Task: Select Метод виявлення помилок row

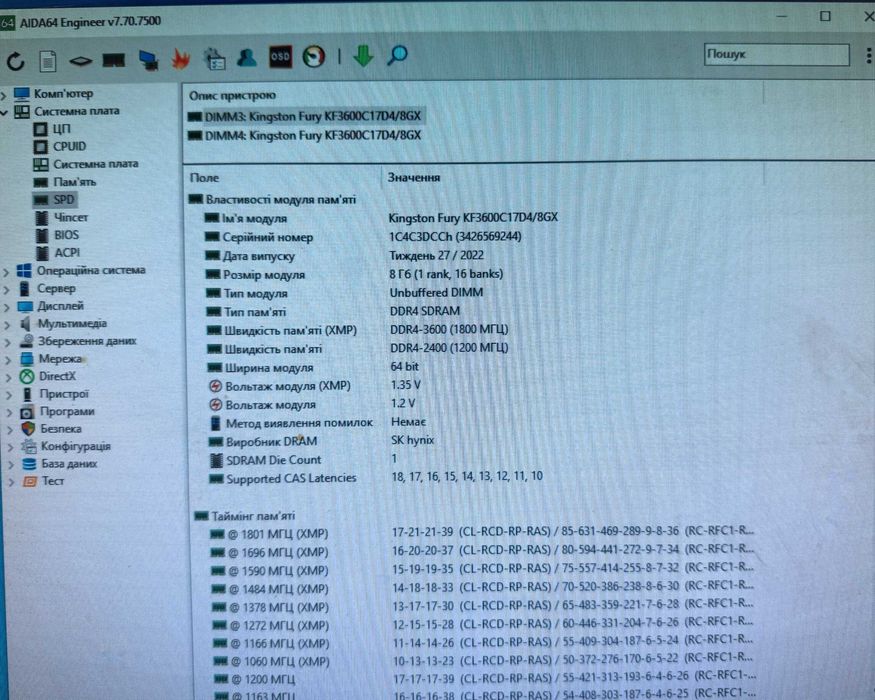Action: click(x=318, y=423)
